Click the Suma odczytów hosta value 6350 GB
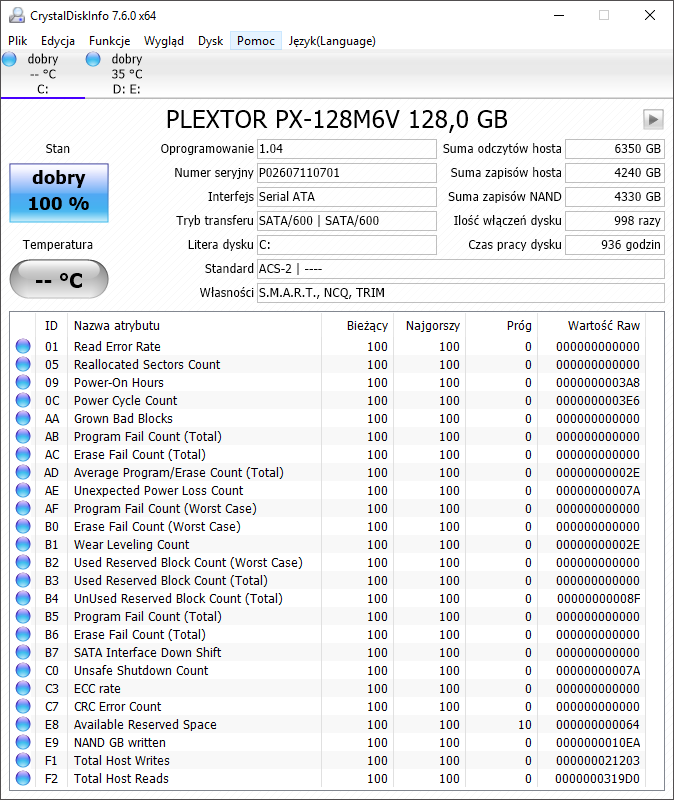The width and height of the screenshot is (674, 800). [615, 149]
